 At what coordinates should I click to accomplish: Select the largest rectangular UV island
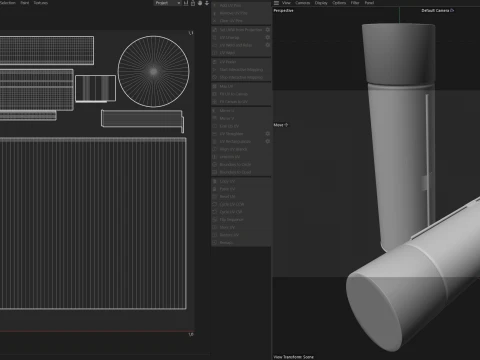point(93,223)
